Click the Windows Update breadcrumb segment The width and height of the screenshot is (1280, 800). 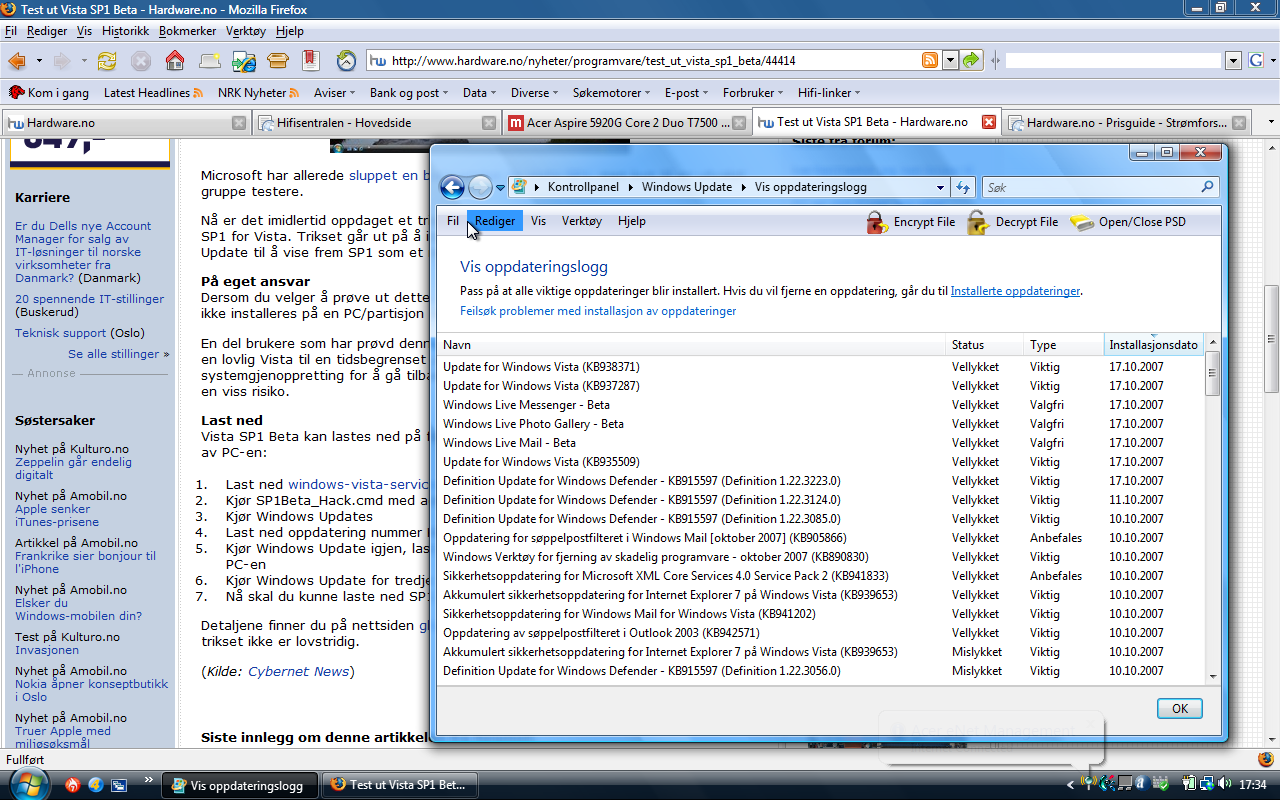click(x=687, y=187)
